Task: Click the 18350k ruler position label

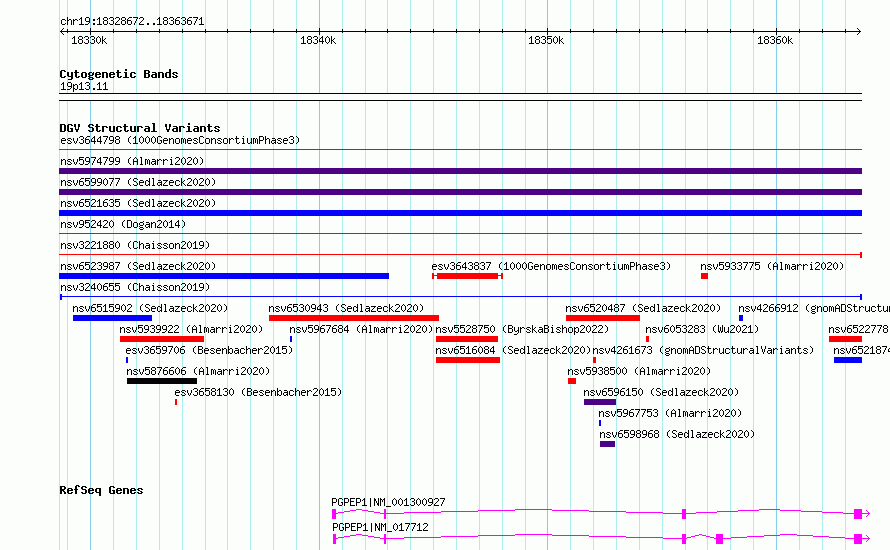Action: point(546,40)
